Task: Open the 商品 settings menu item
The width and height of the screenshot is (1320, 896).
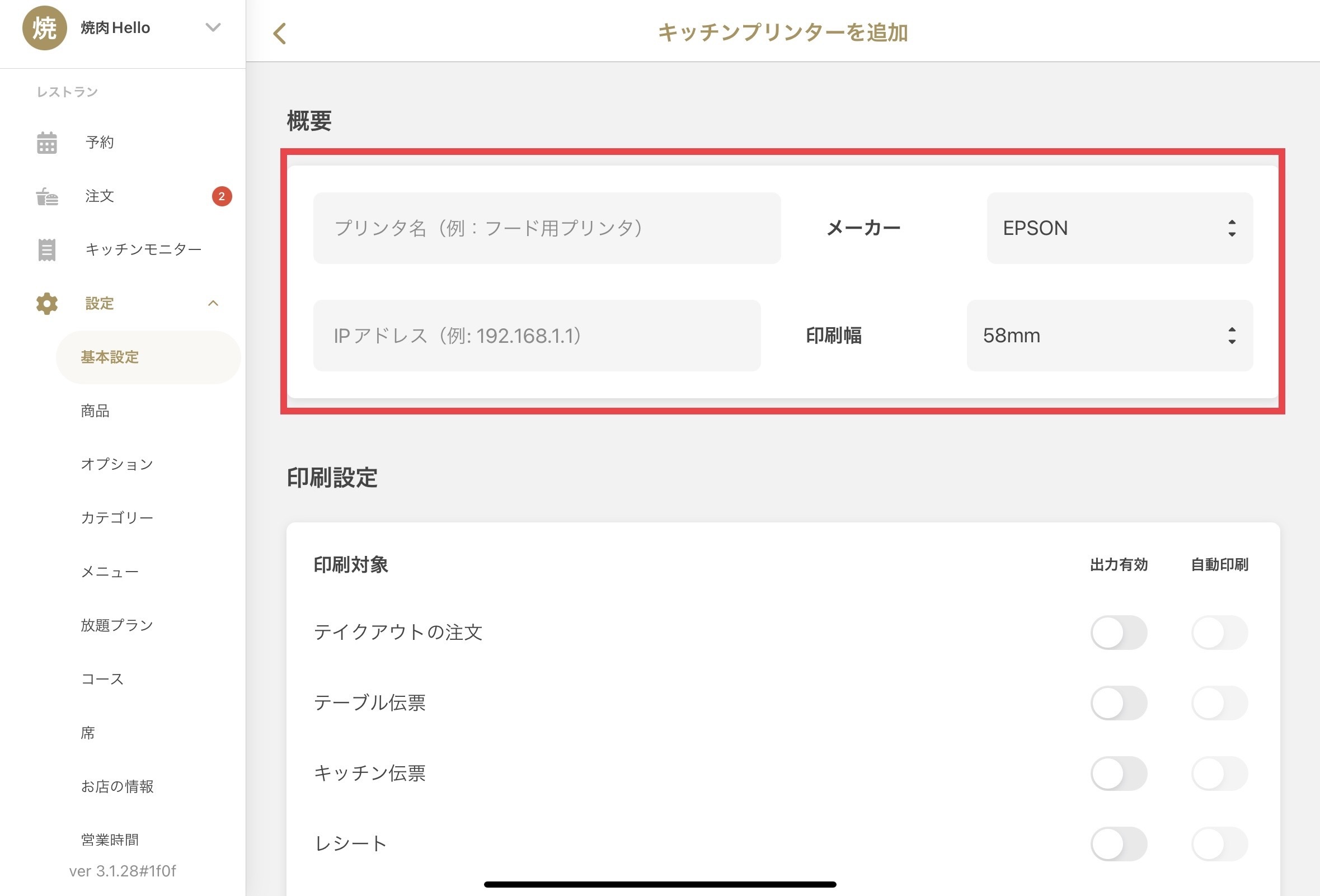Action: (95, 411)
